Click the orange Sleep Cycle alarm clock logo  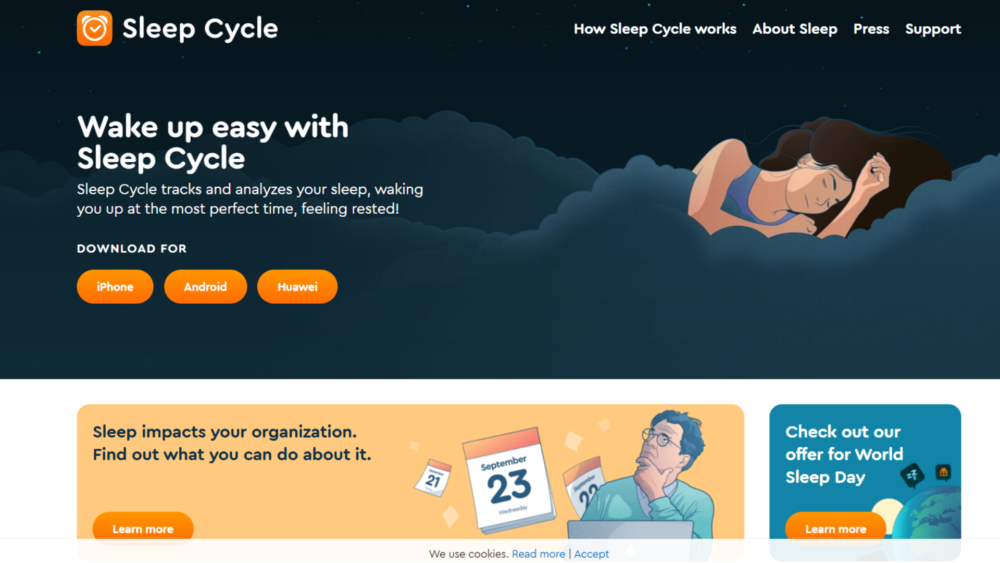pos(94,28)
